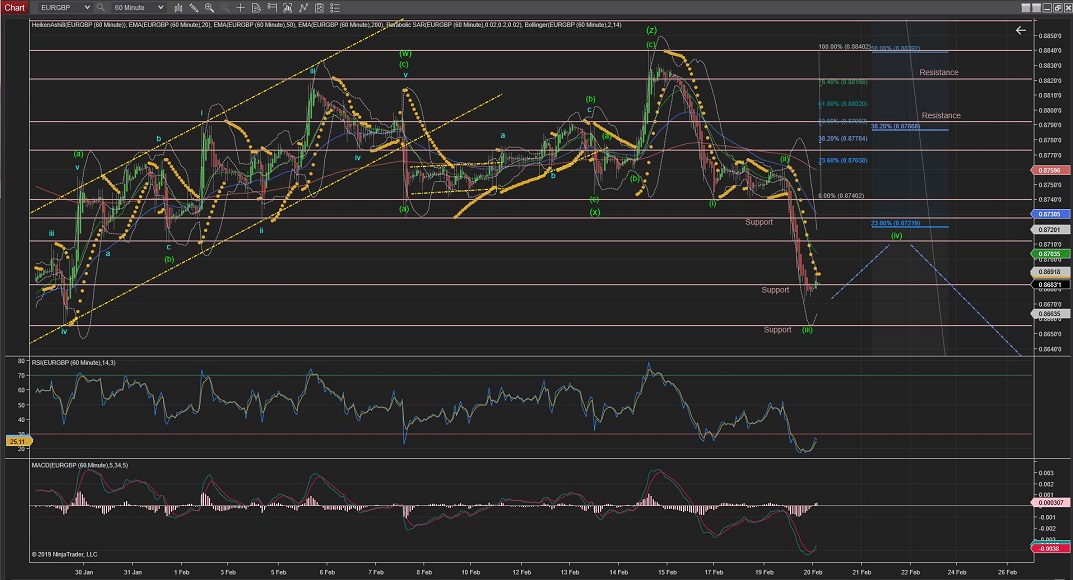Click the MACD 0.000307 value marker
The image size is (1073, 580).
point(1050,503)
